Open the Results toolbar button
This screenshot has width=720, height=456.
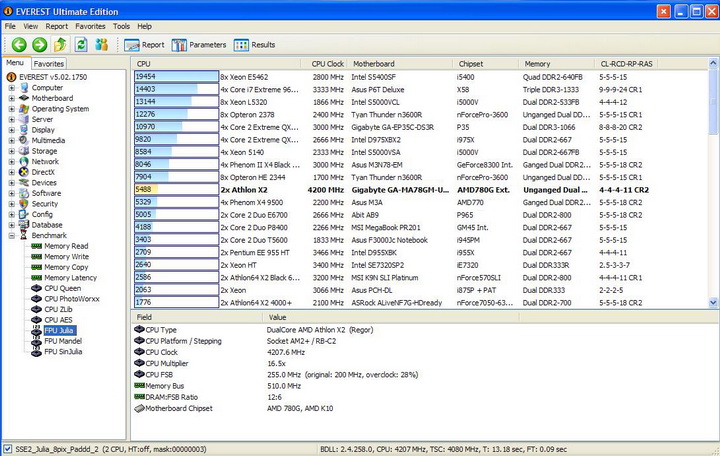[254, 45]
